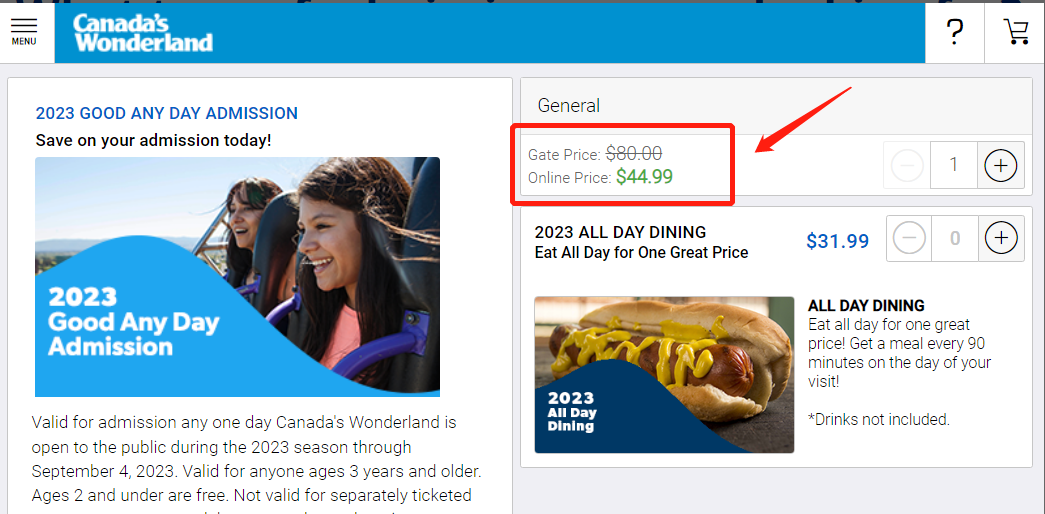1045x514 pixels.
Task: Click the ALL DAY DINING description heading
Action: 866,306
